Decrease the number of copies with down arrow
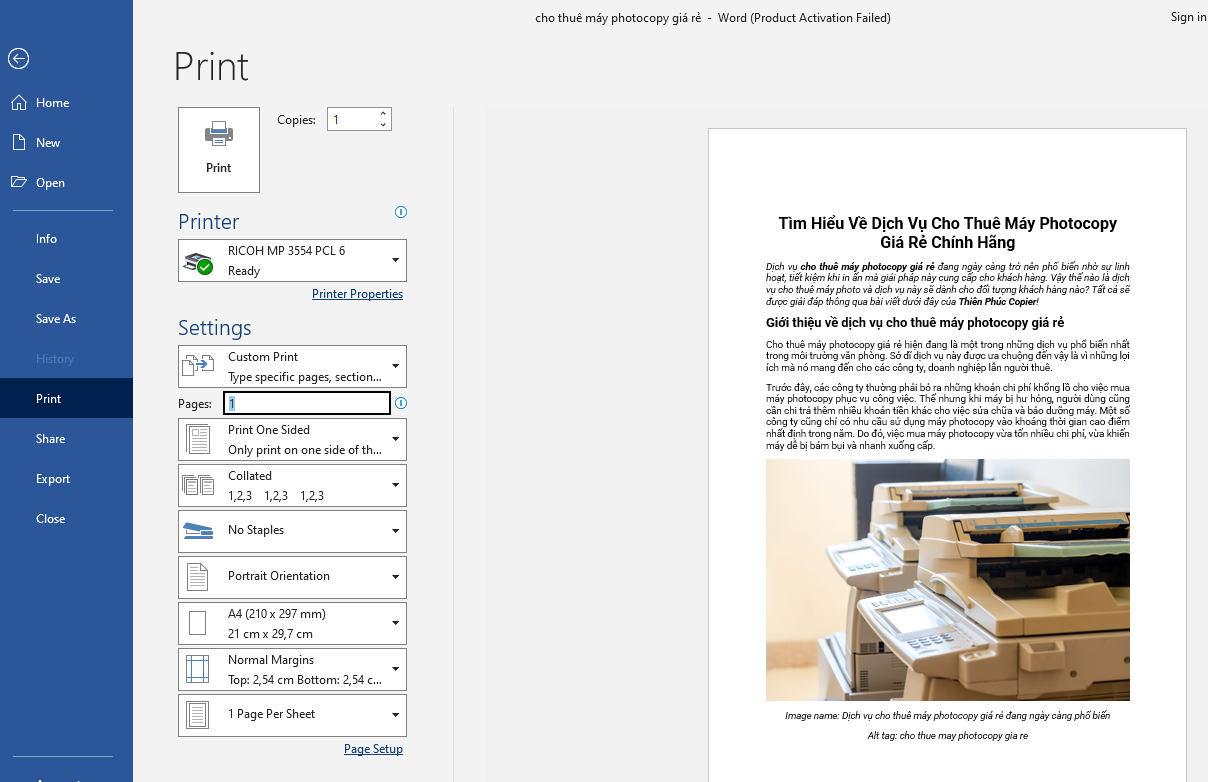The image size is (1208, 782). click(x=383, y=125)
